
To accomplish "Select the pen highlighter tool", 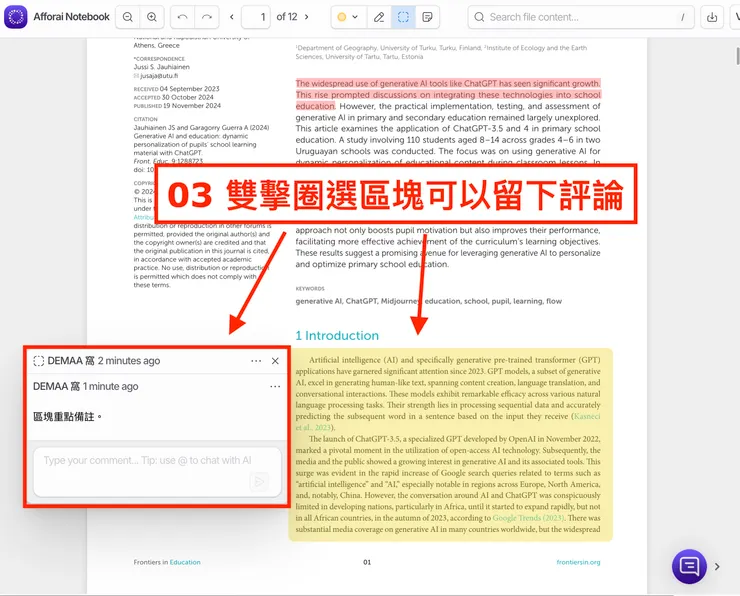I will point(378,17).
